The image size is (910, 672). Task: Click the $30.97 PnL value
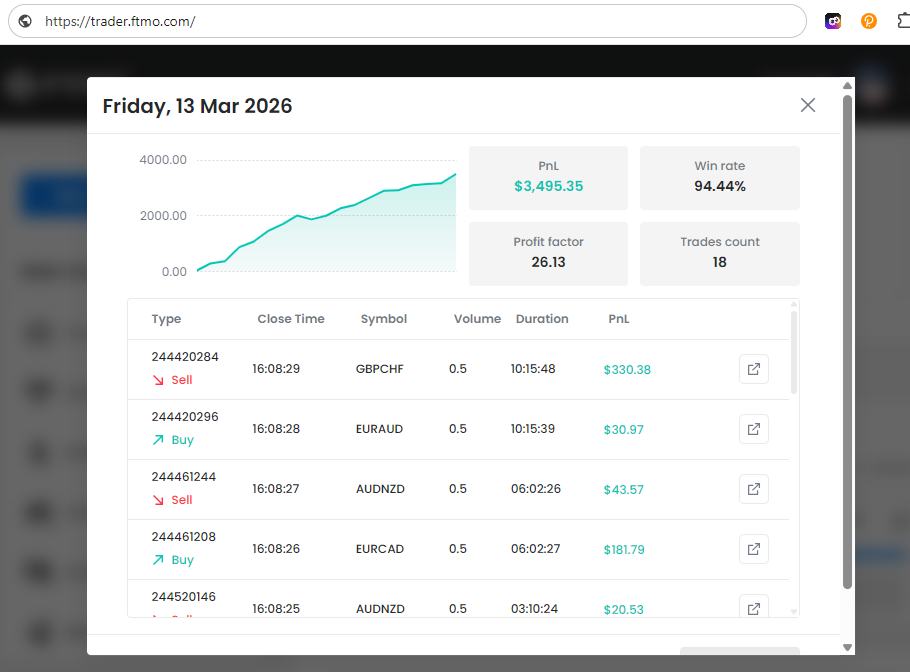click(x=623, y=429)
